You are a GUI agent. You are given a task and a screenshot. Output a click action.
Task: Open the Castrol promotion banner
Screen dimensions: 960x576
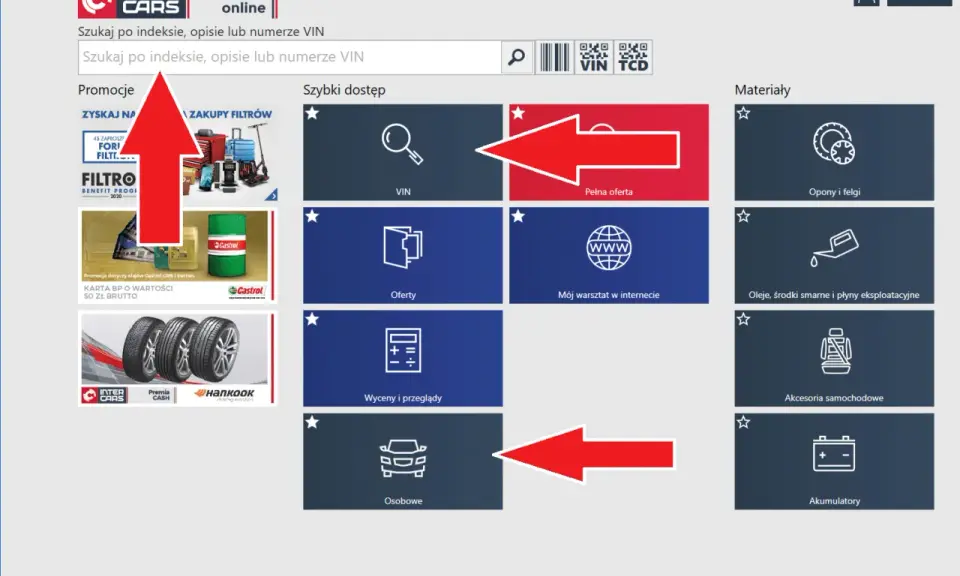[178, 255]
